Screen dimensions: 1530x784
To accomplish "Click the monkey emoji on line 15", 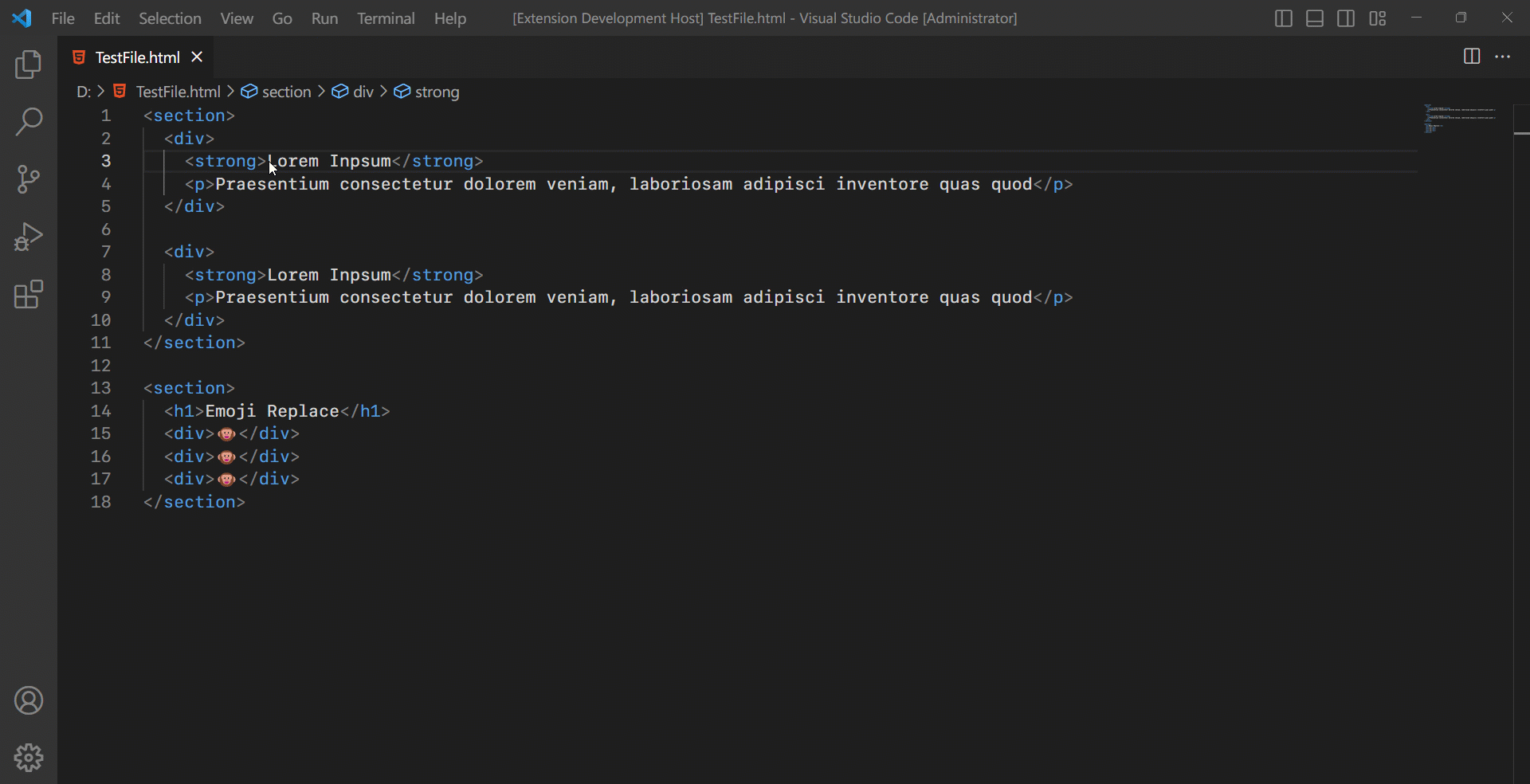I will [x=226, y=434].
